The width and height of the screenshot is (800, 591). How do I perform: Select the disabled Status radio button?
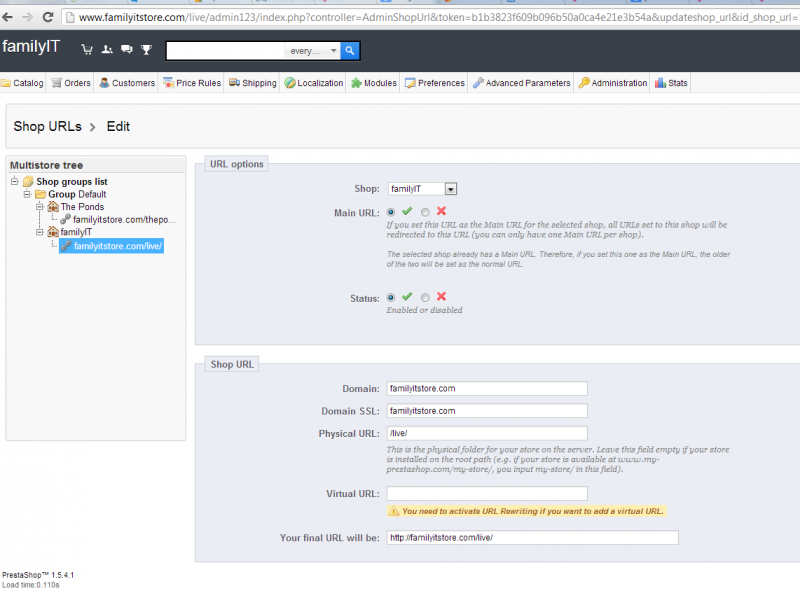(x=425, y=298)
